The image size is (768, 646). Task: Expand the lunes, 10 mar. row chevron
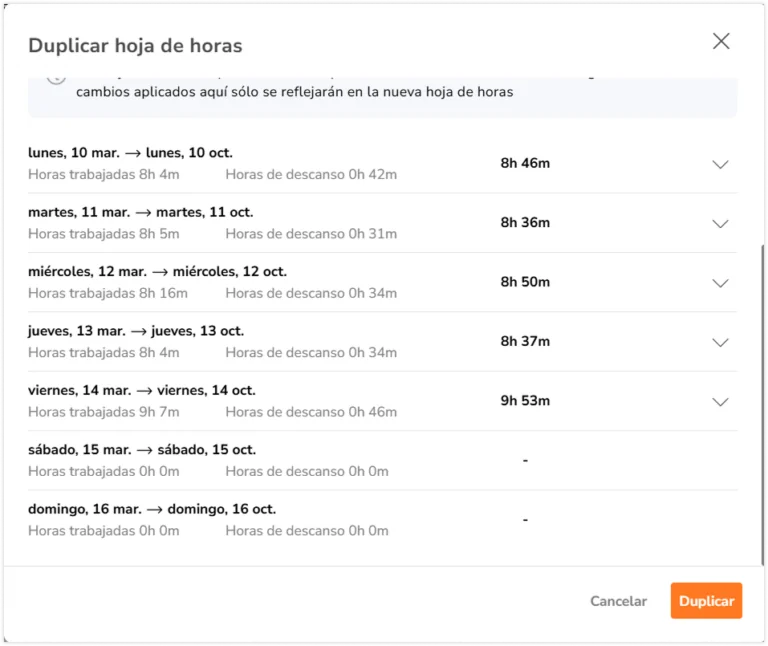720,165
